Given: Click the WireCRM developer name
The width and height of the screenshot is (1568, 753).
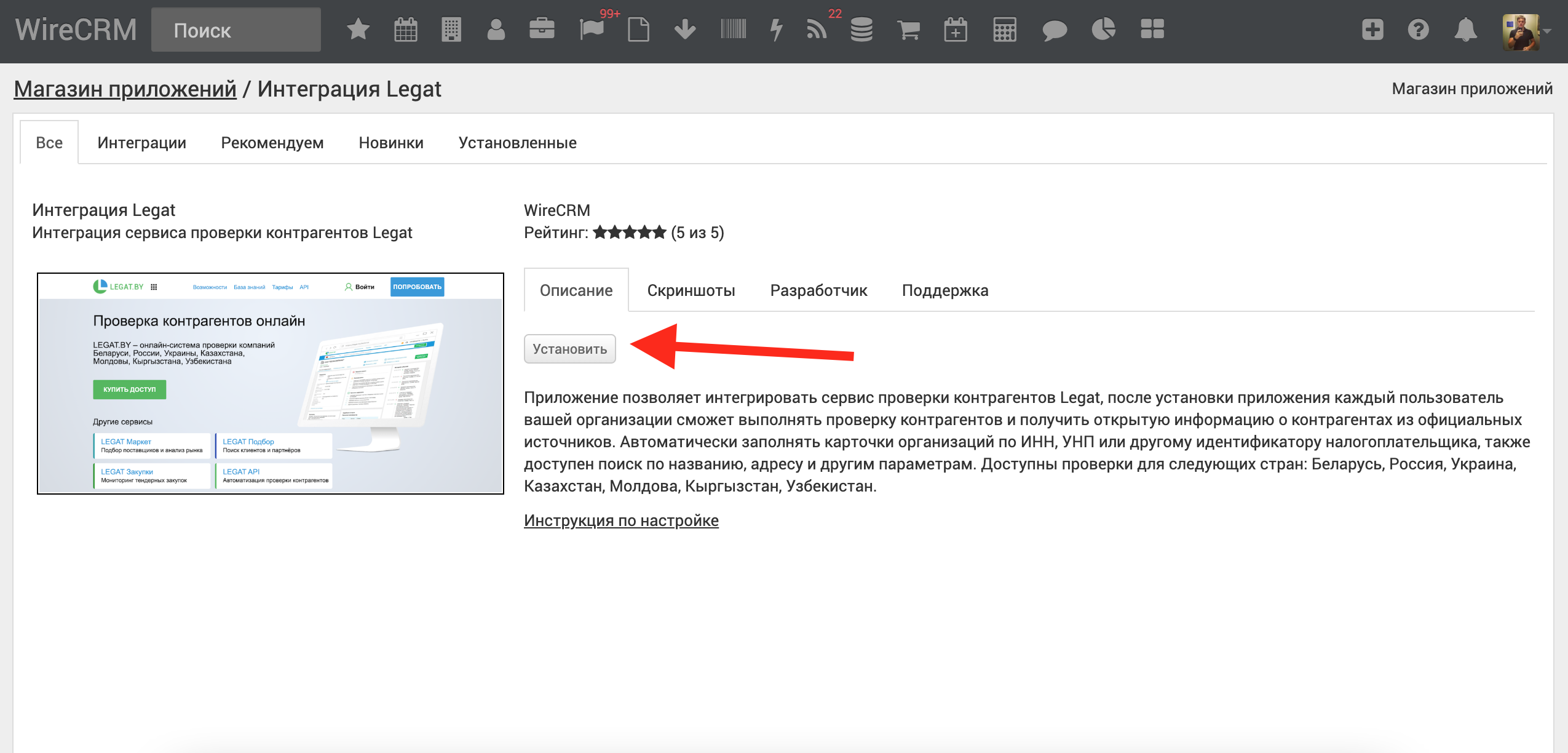Looking at the screenshot, I should (x=557, y=210).
